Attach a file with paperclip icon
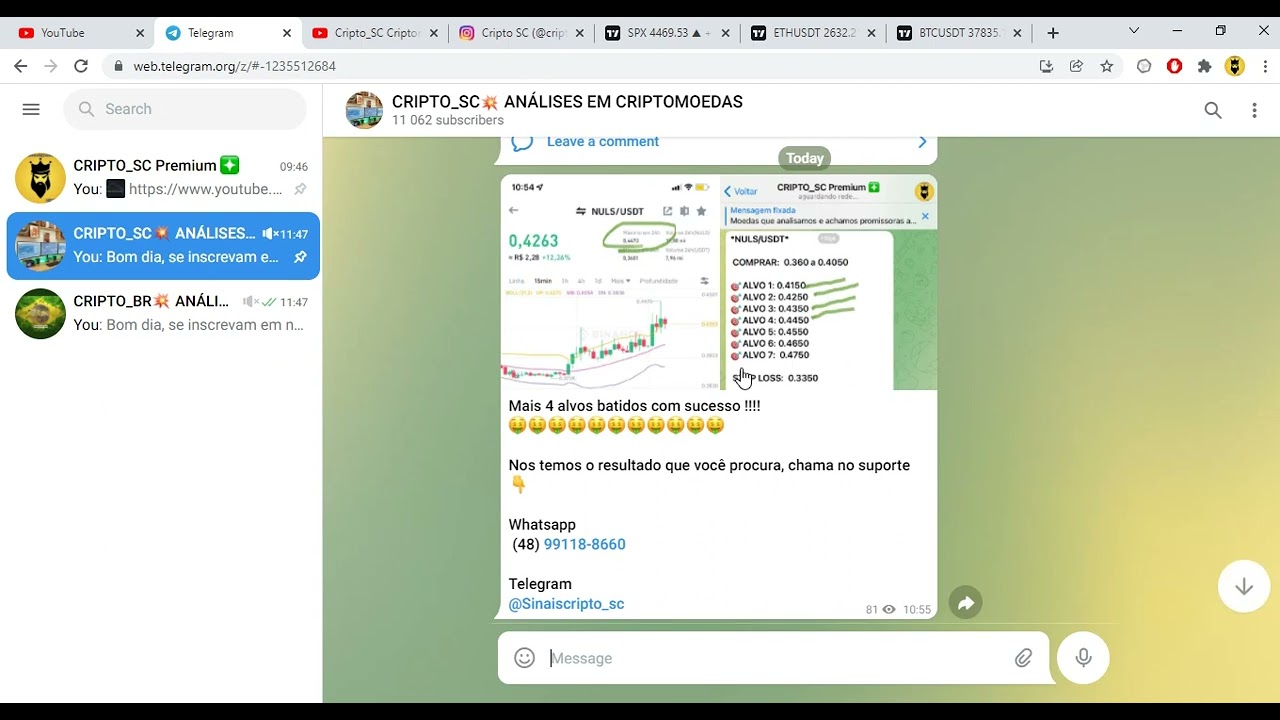Screen dimensions: 1280x720 tap(1023, 658)
